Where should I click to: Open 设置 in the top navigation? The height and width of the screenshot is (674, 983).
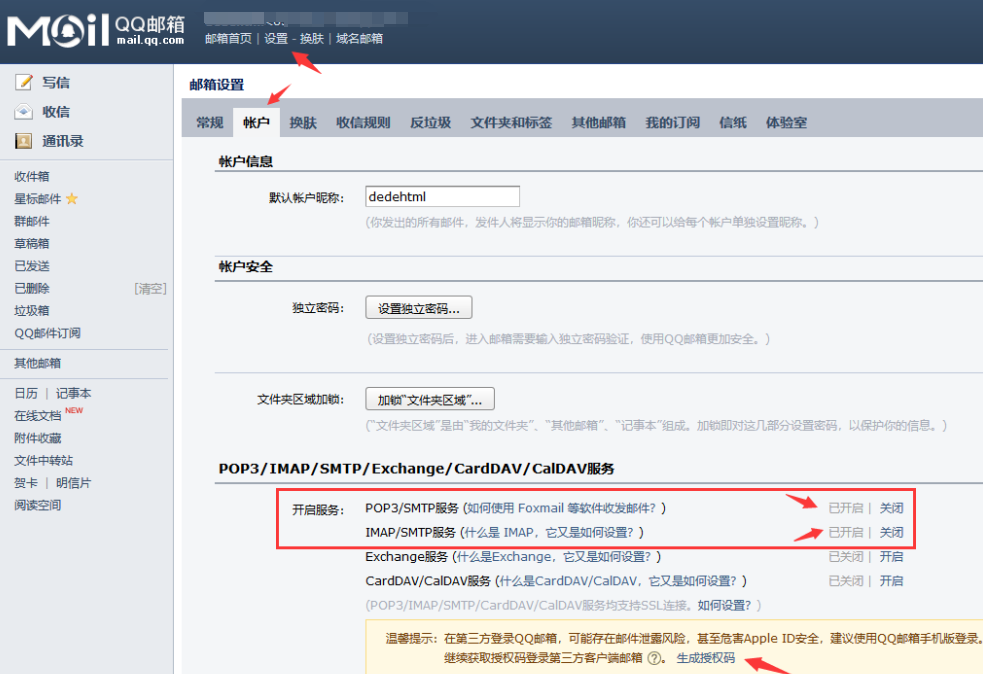276,39
